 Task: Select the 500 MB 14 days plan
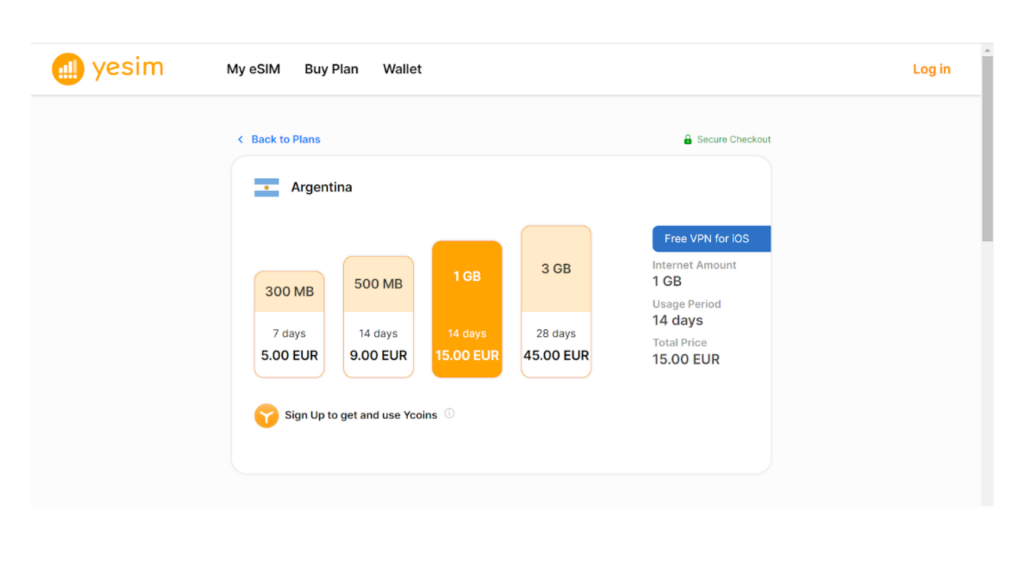point(378,316)
